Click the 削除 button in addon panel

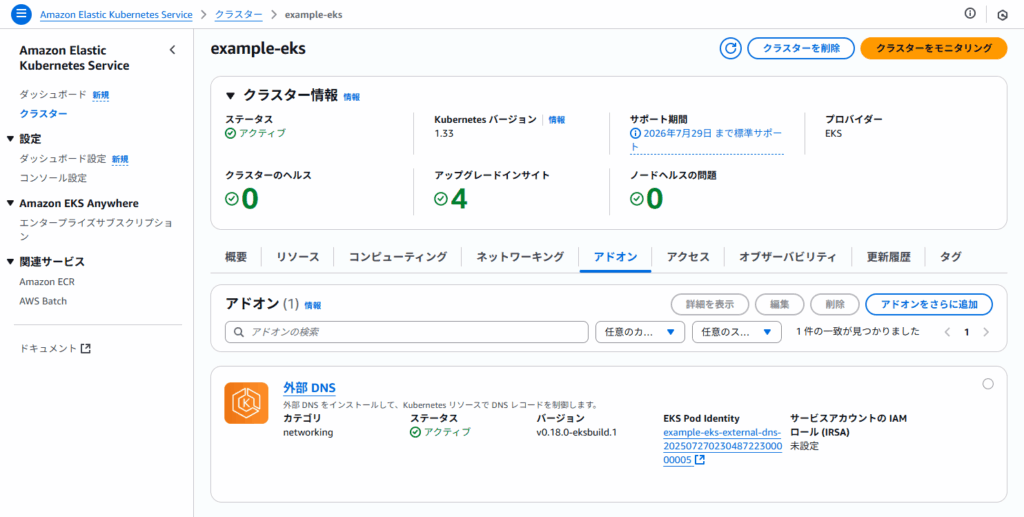835,304
